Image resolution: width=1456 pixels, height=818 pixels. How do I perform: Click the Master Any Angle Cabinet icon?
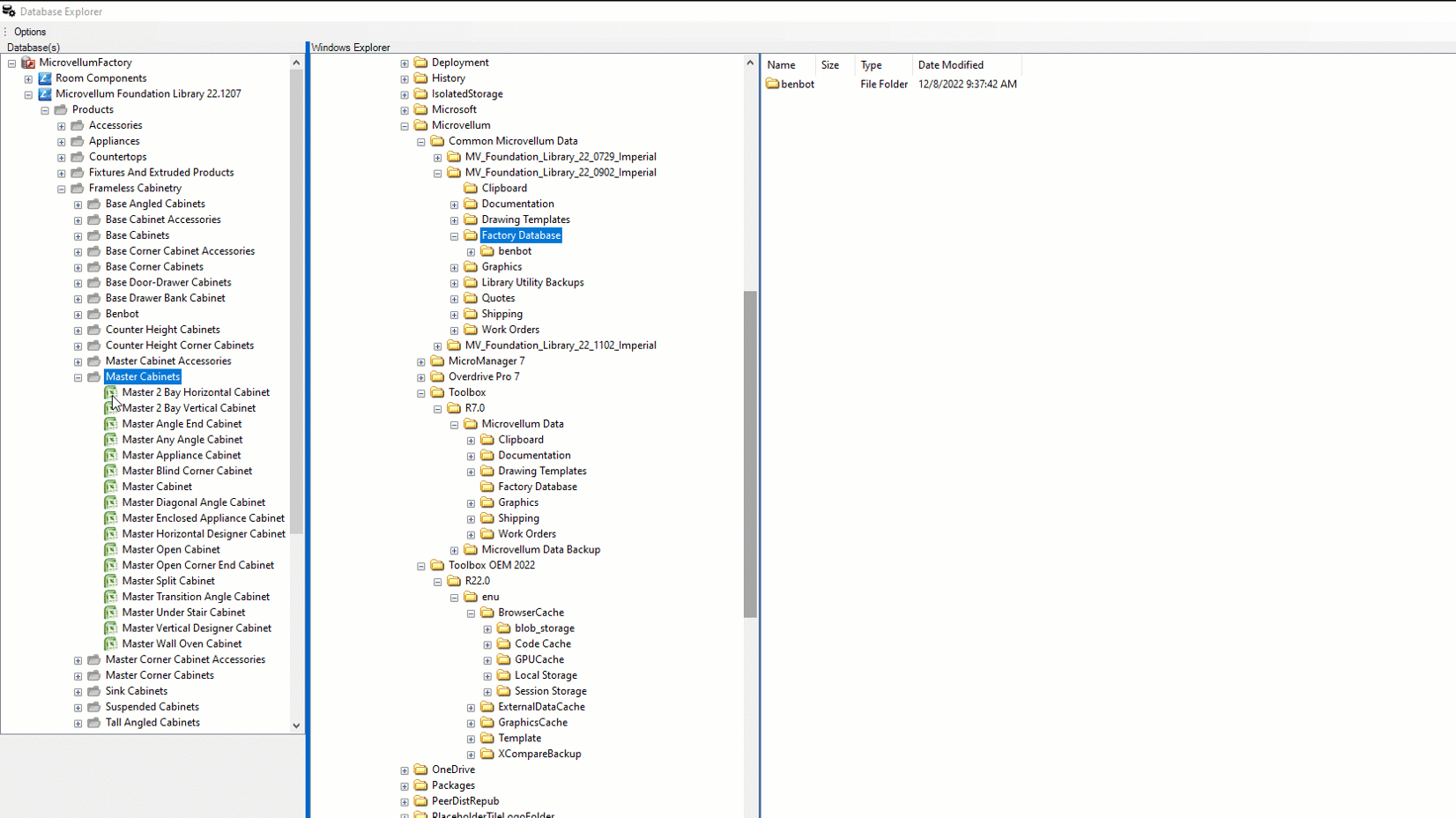110,440
